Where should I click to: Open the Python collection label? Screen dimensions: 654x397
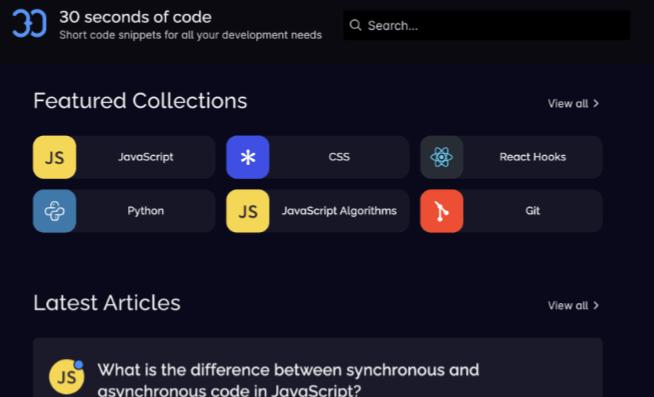pos(146,211)
